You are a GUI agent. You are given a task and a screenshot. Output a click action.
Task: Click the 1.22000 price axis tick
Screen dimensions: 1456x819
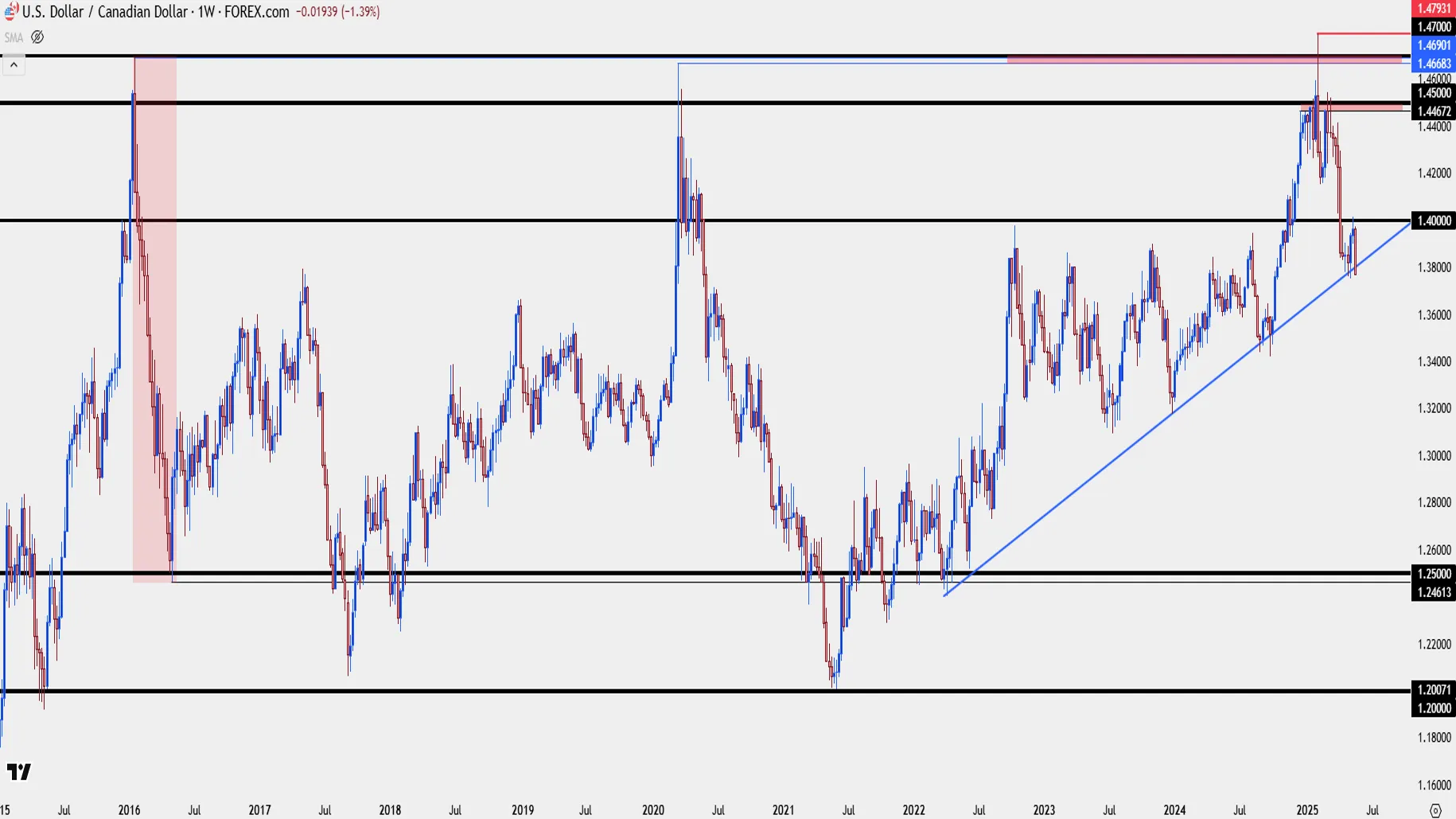point(1435,644)
